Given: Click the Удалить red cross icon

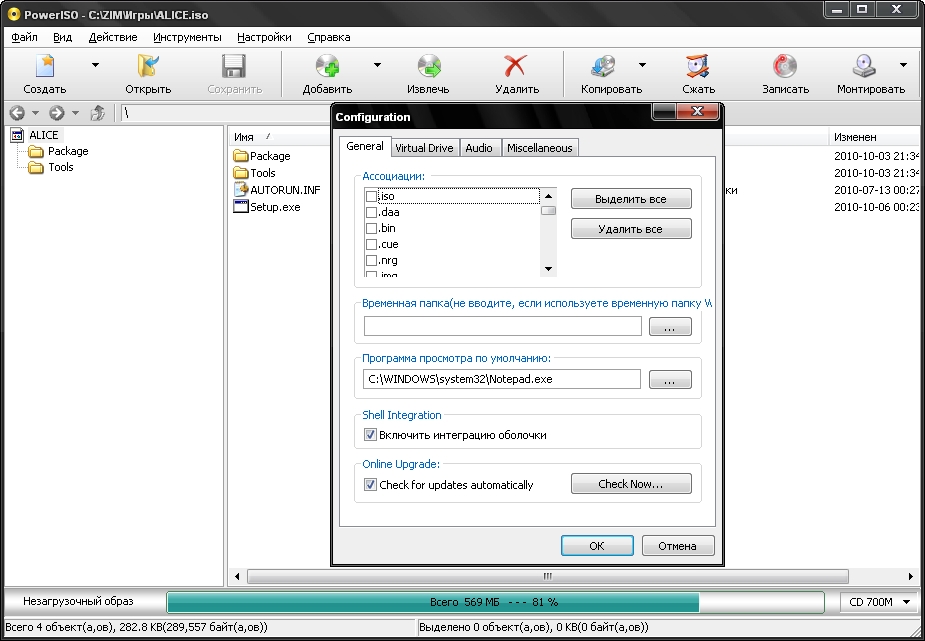Looking at the screenshot, I should click(x=516, y=66).
